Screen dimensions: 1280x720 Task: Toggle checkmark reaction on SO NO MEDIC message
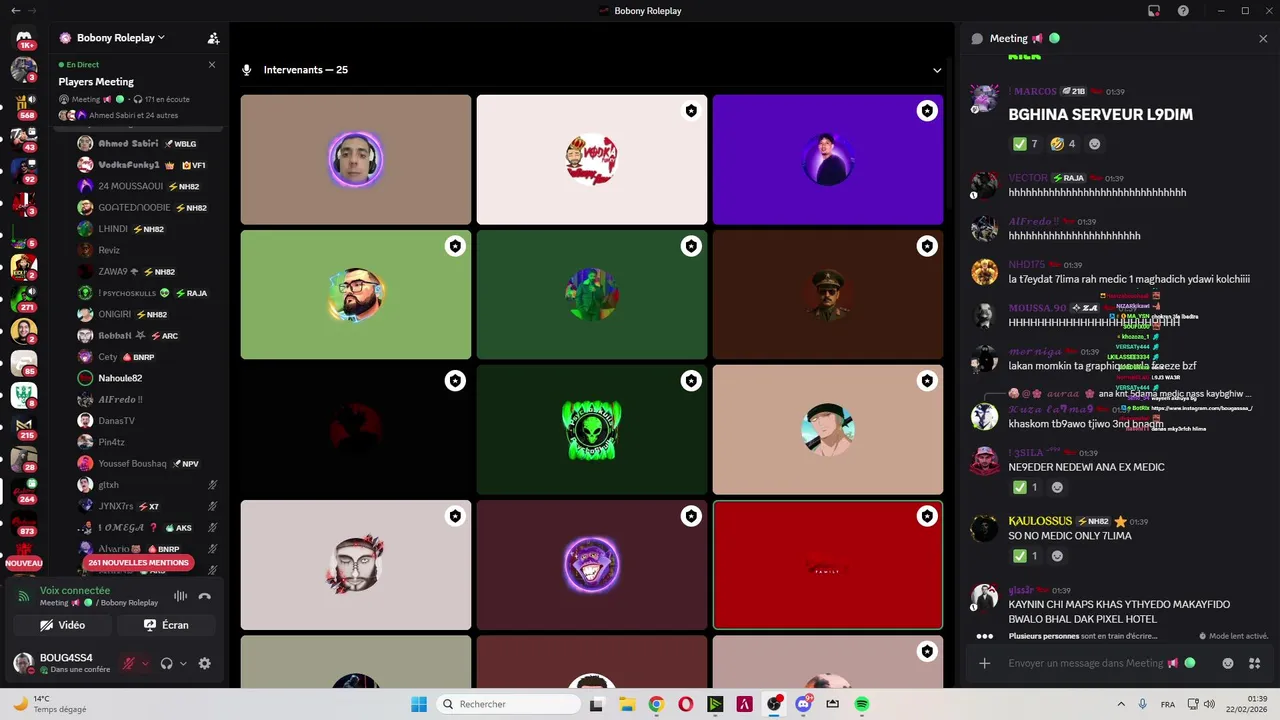(1025, 556)
